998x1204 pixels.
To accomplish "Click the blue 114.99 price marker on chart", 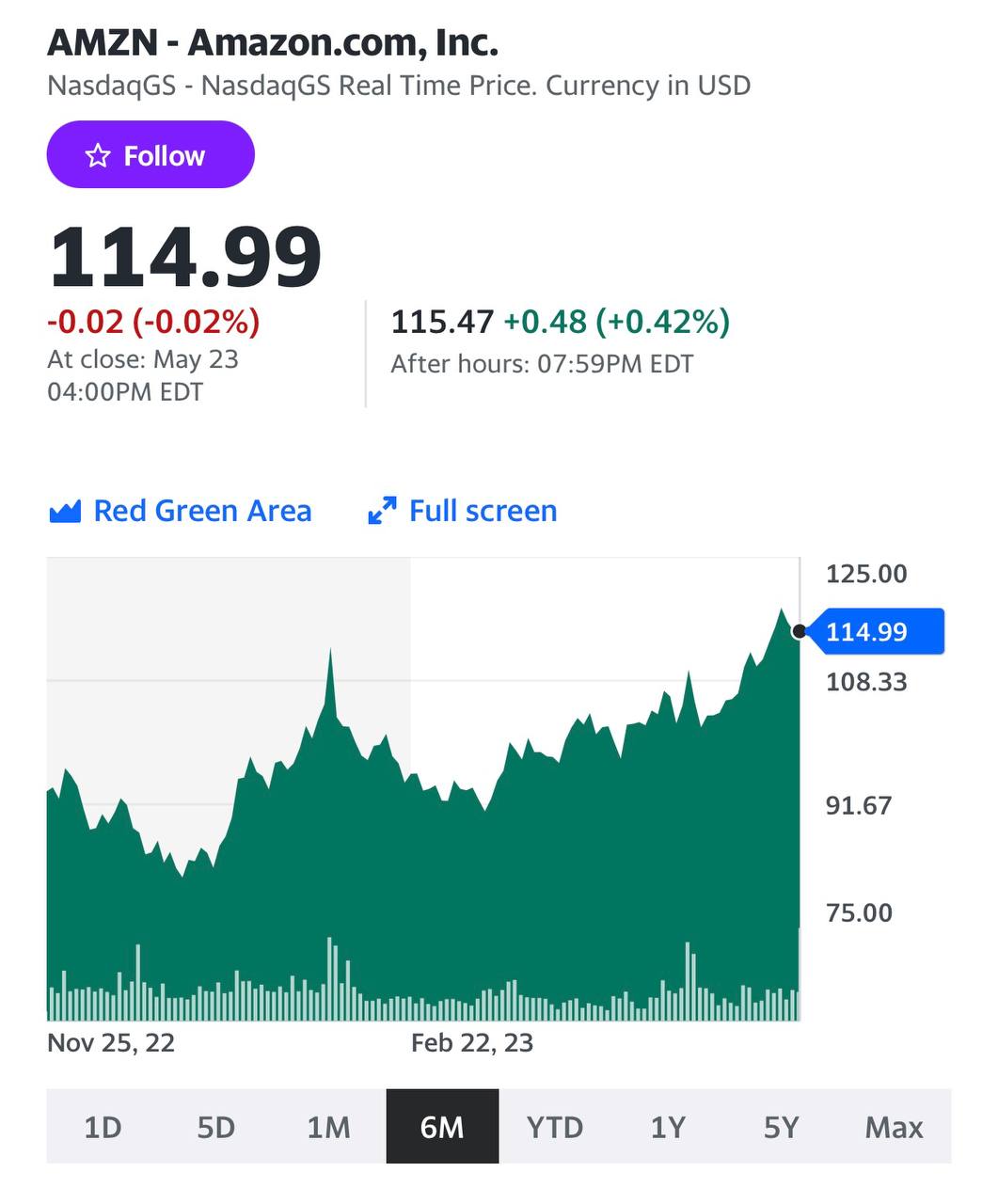I will coord(876,631).
